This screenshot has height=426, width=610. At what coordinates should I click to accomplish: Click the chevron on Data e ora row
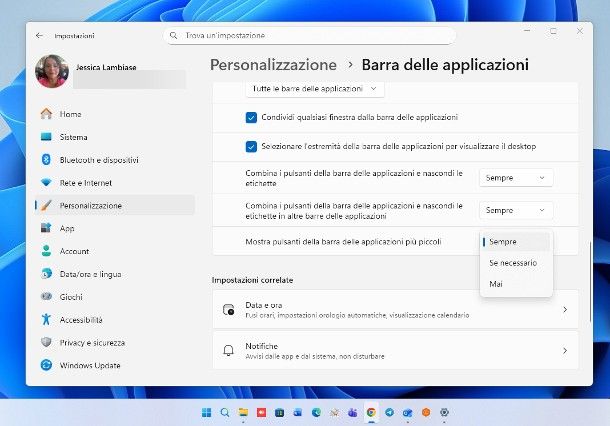565,310
